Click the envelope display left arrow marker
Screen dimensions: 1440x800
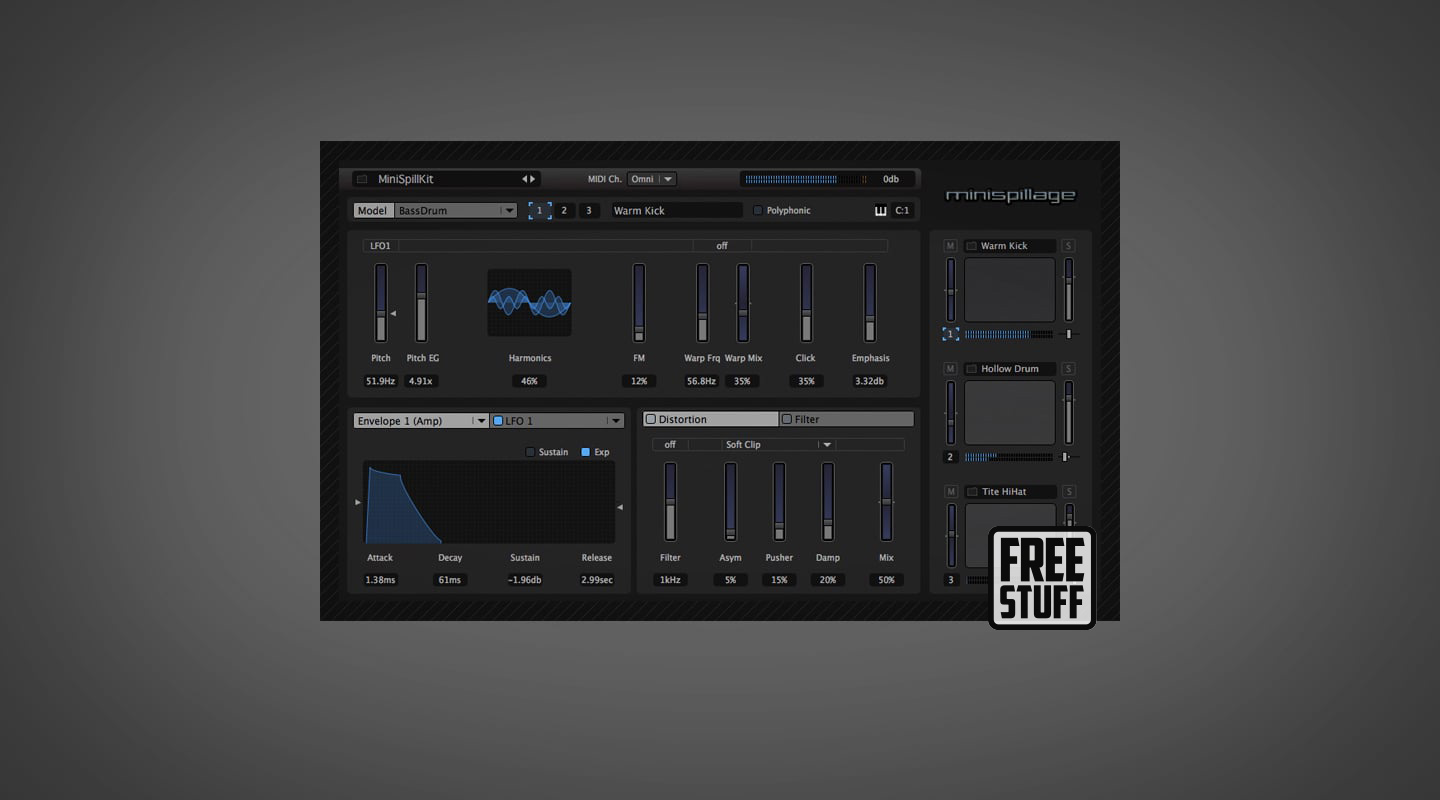(358, 502)
